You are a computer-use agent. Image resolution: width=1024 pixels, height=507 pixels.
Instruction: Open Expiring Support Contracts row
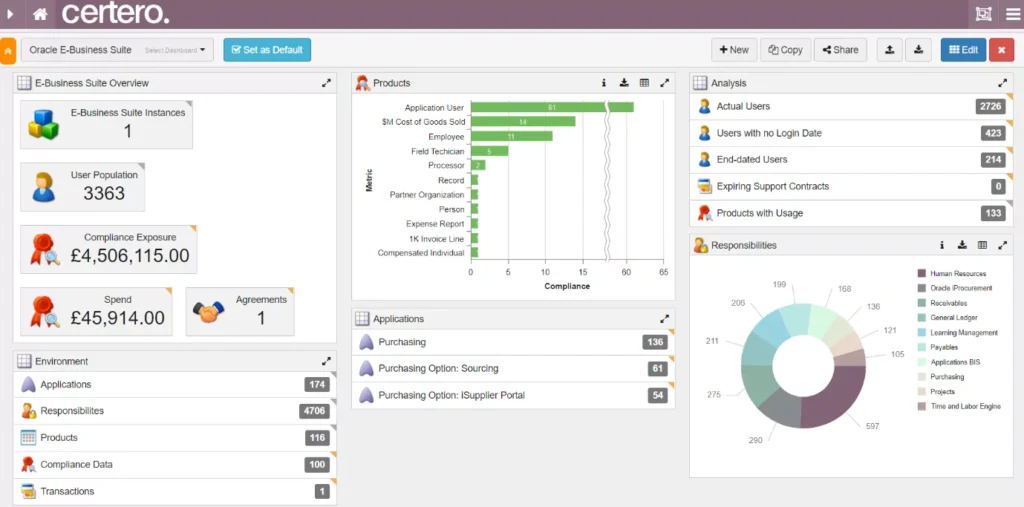pos(851,186)
